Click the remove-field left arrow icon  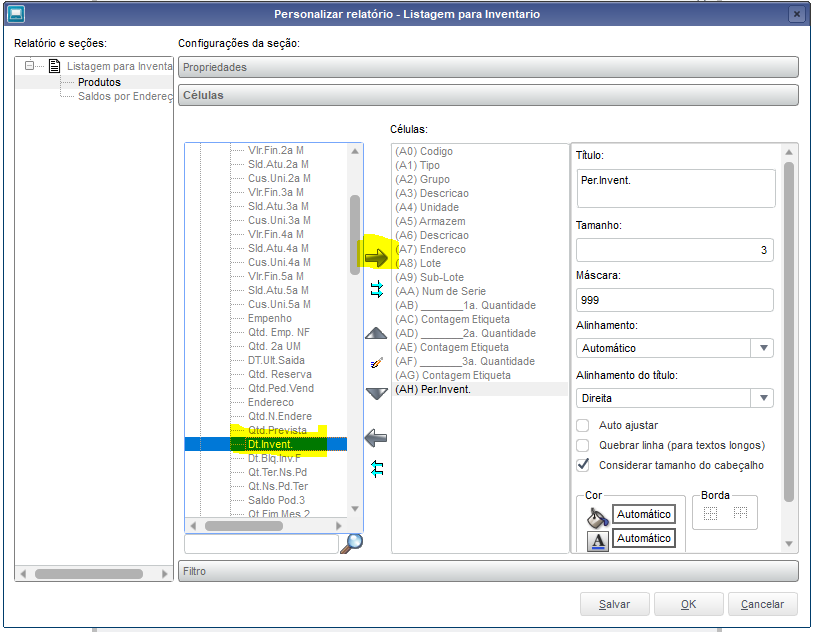point(376,438)
